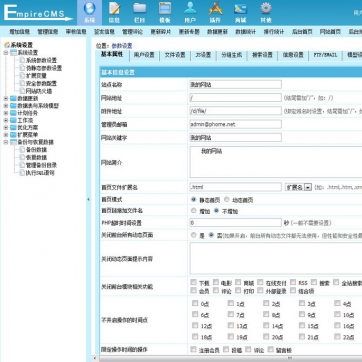Check the 0点 time checkbox

pos(195,303)
